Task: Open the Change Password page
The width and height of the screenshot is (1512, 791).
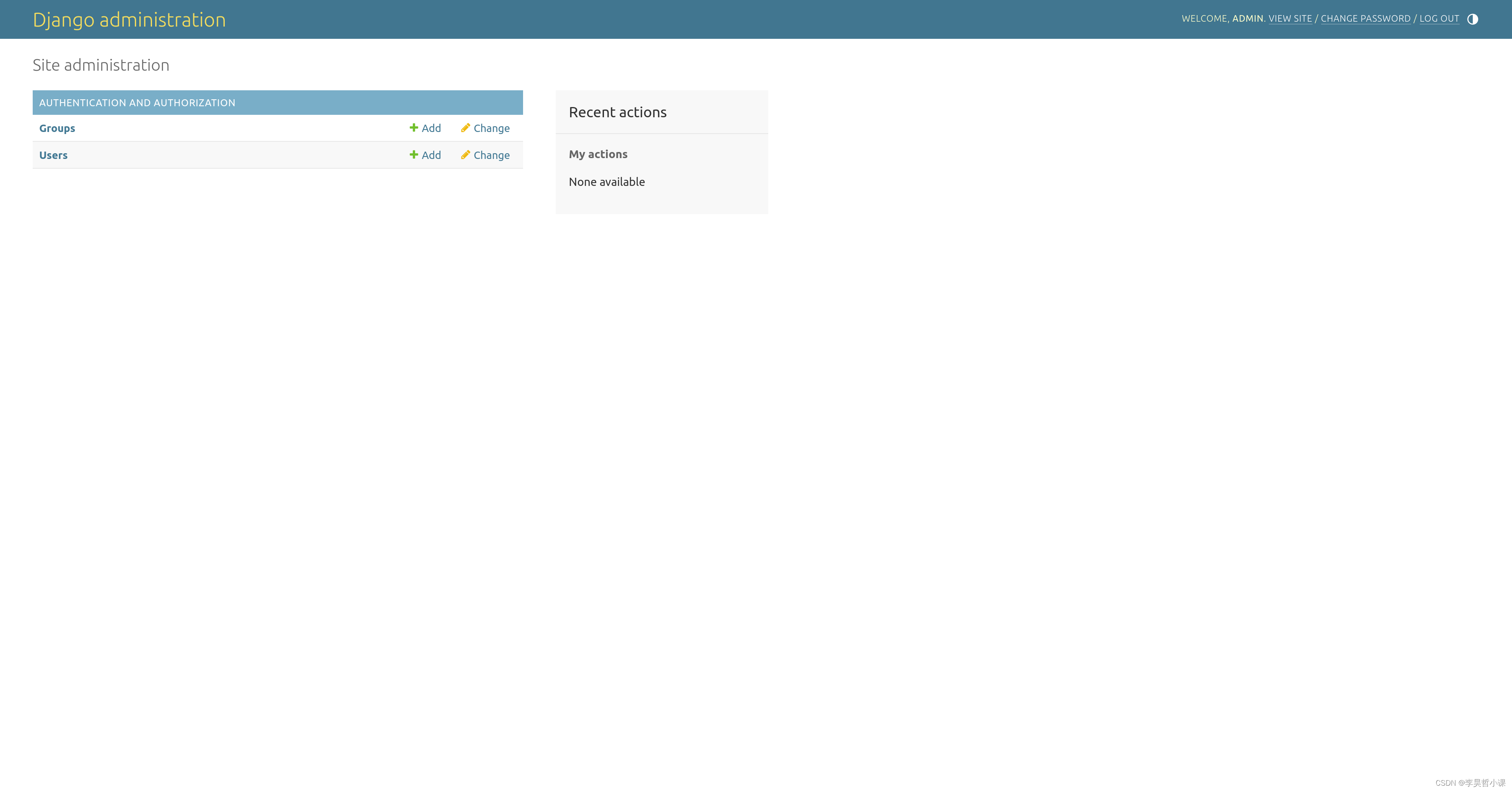Action: pos(1365,19)
